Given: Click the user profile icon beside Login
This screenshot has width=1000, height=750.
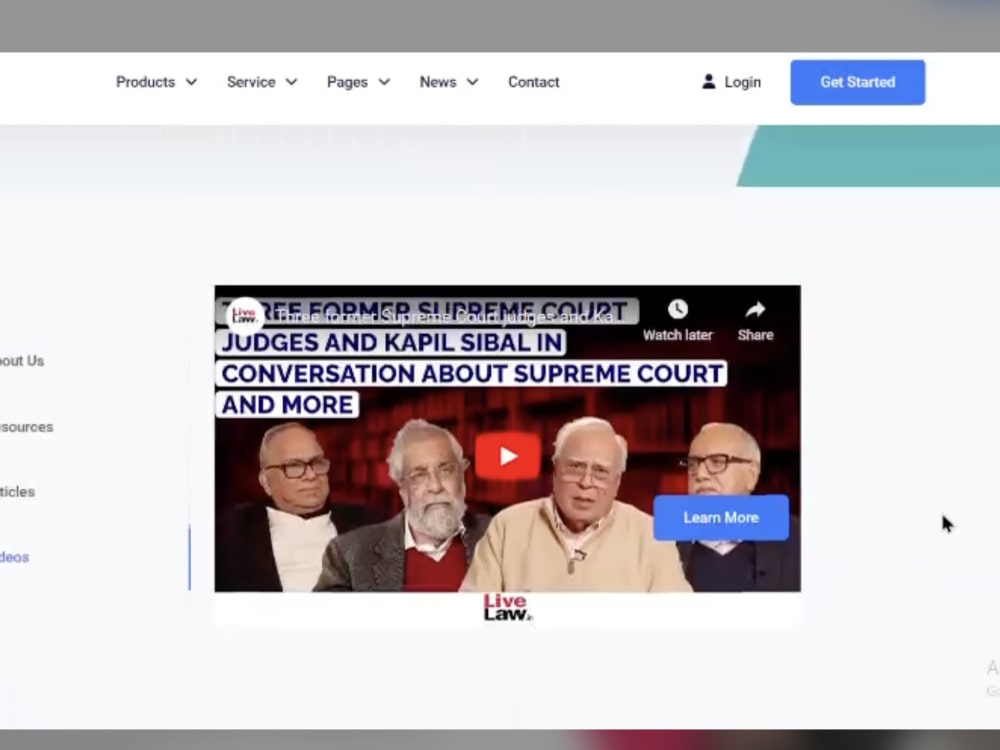Looking at the screenshot, I should tap(709, 82).
